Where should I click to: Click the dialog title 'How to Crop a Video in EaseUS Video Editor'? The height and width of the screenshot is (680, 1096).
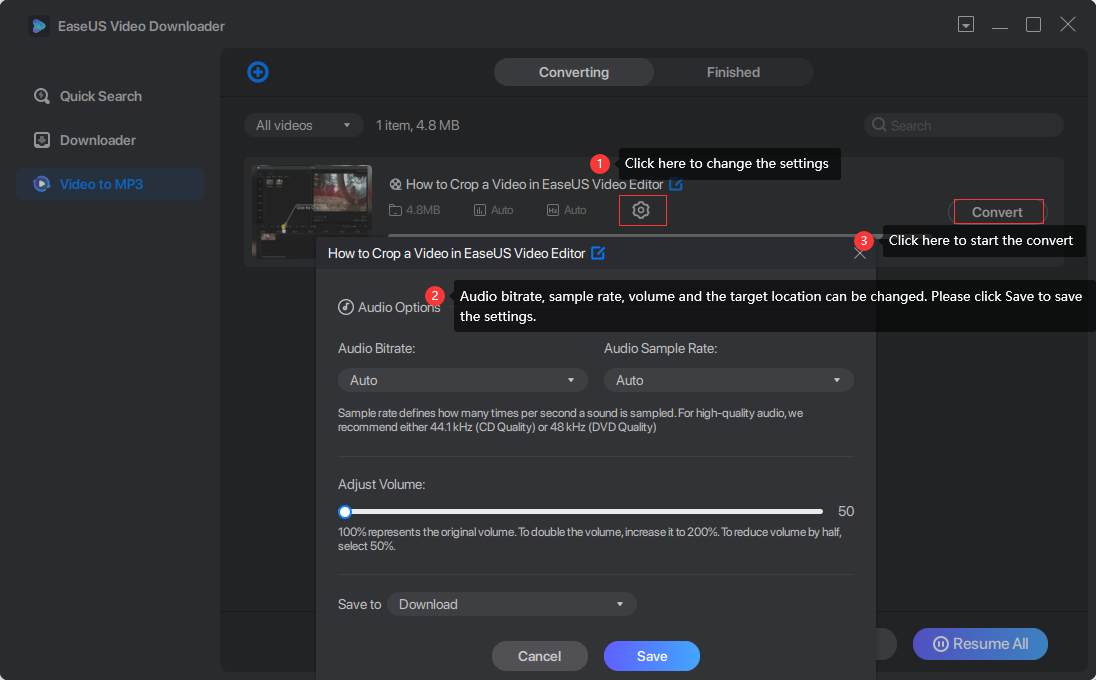tap(456, 254)
